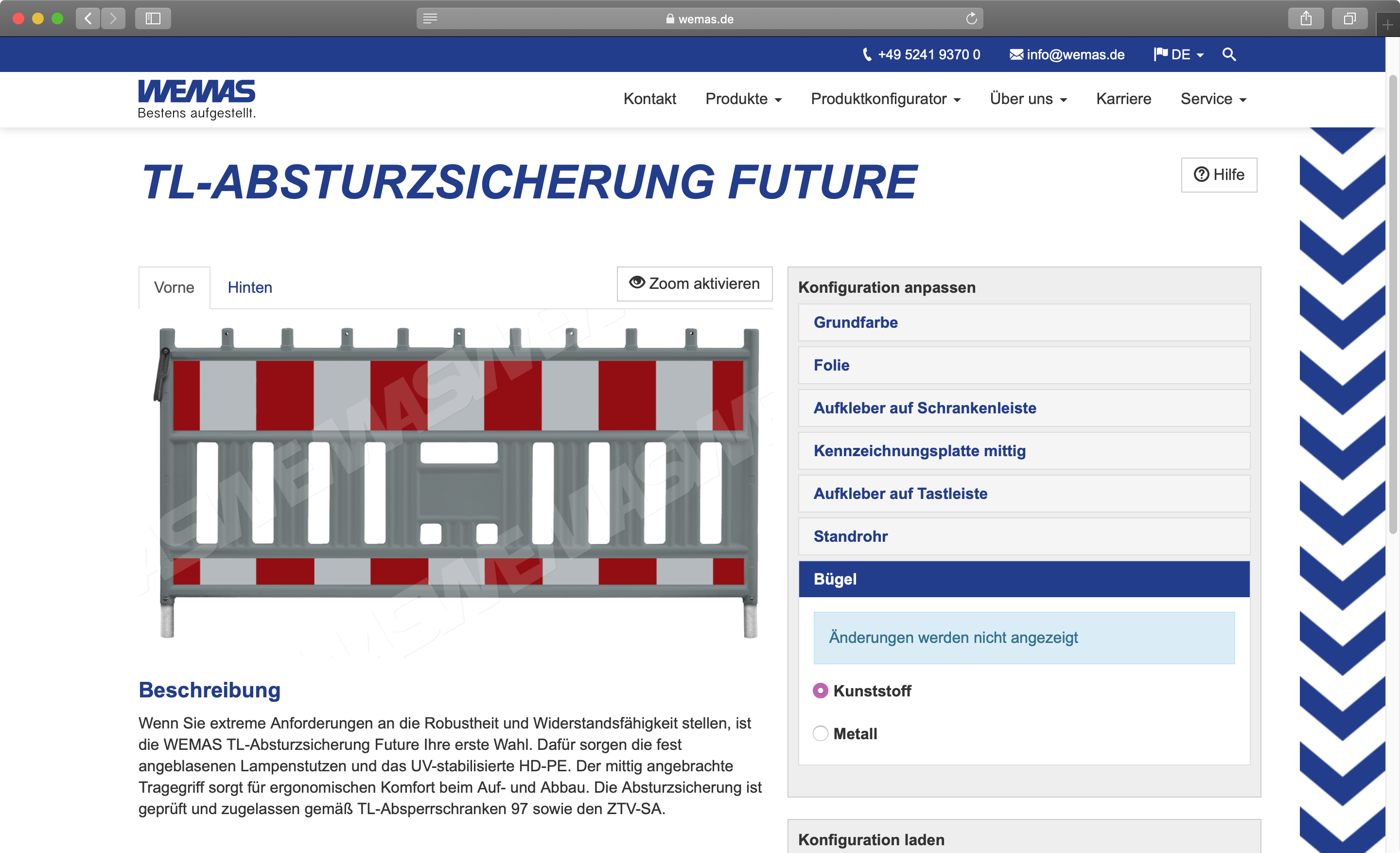The width and height of the screenshot is (1400, 853).
Task: Click the page vertical scrollbar
Action: click(x=1393, y=304)
